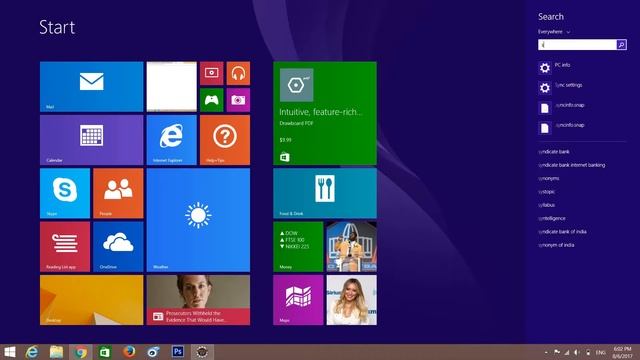Open the Sports tile showing a podium speaker
This screenshot has height=360, width=640.
[351, 247]
